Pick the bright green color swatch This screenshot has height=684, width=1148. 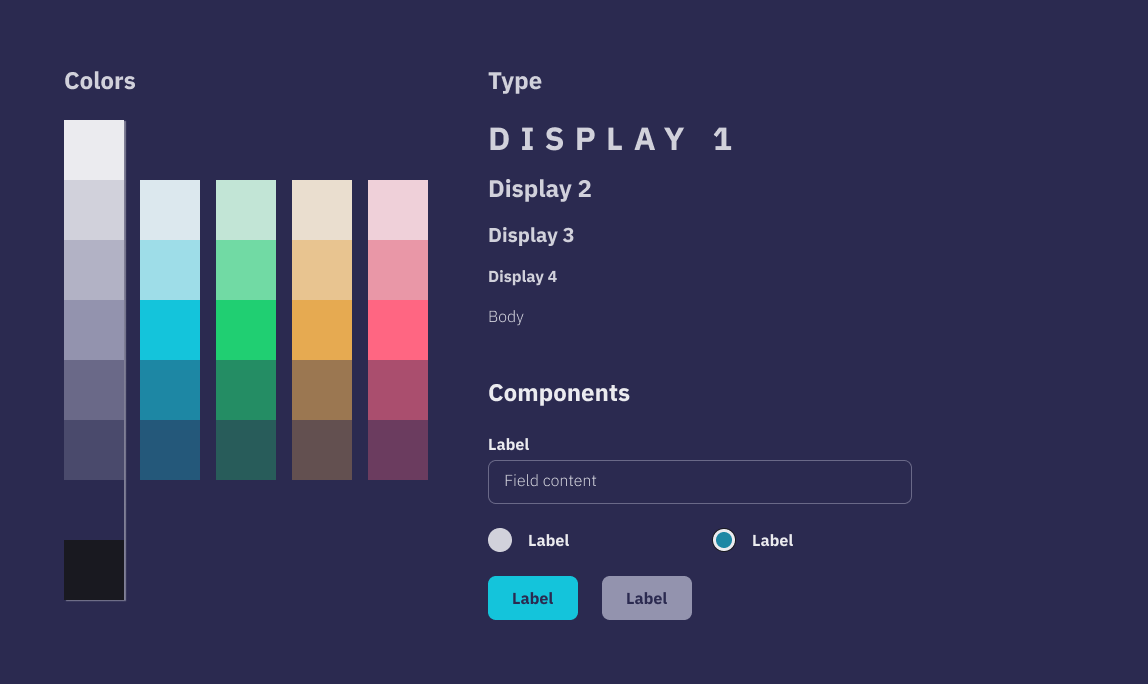246,330
